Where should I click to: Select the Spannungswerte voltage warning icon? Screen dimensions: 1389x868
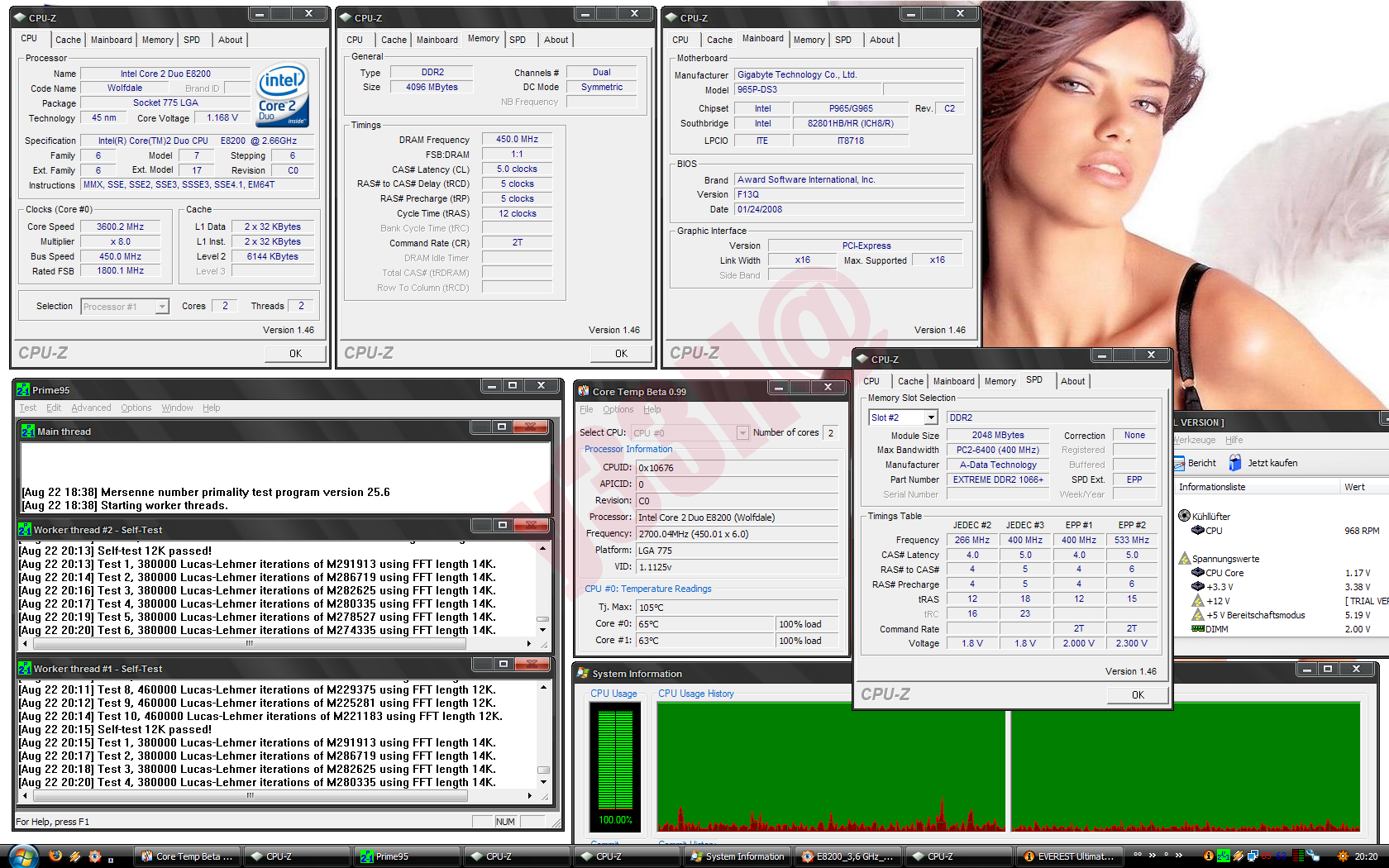1185,559
